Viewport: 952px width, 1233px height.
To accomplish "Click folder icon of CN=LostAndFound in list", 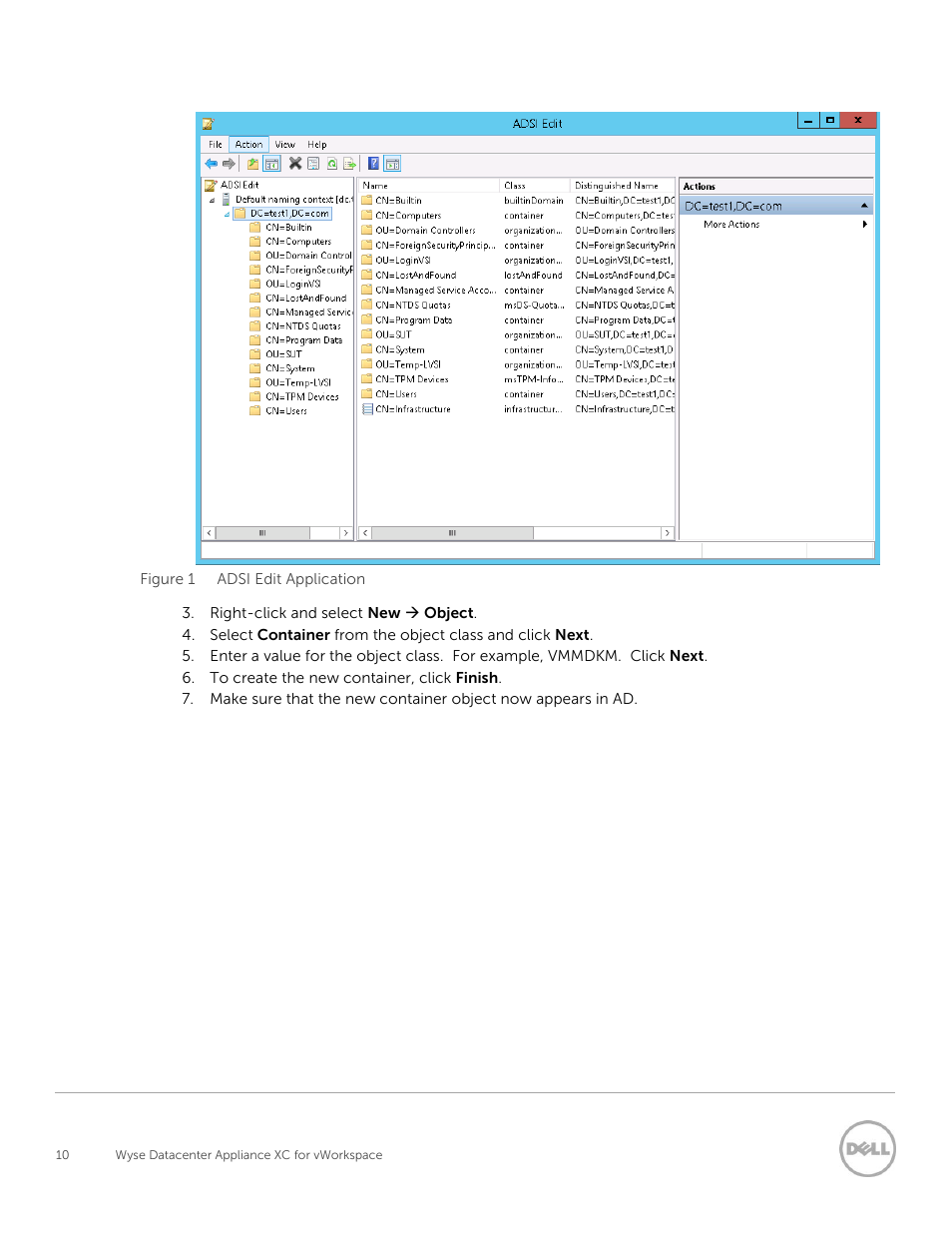I will click(x=367, y=275).
